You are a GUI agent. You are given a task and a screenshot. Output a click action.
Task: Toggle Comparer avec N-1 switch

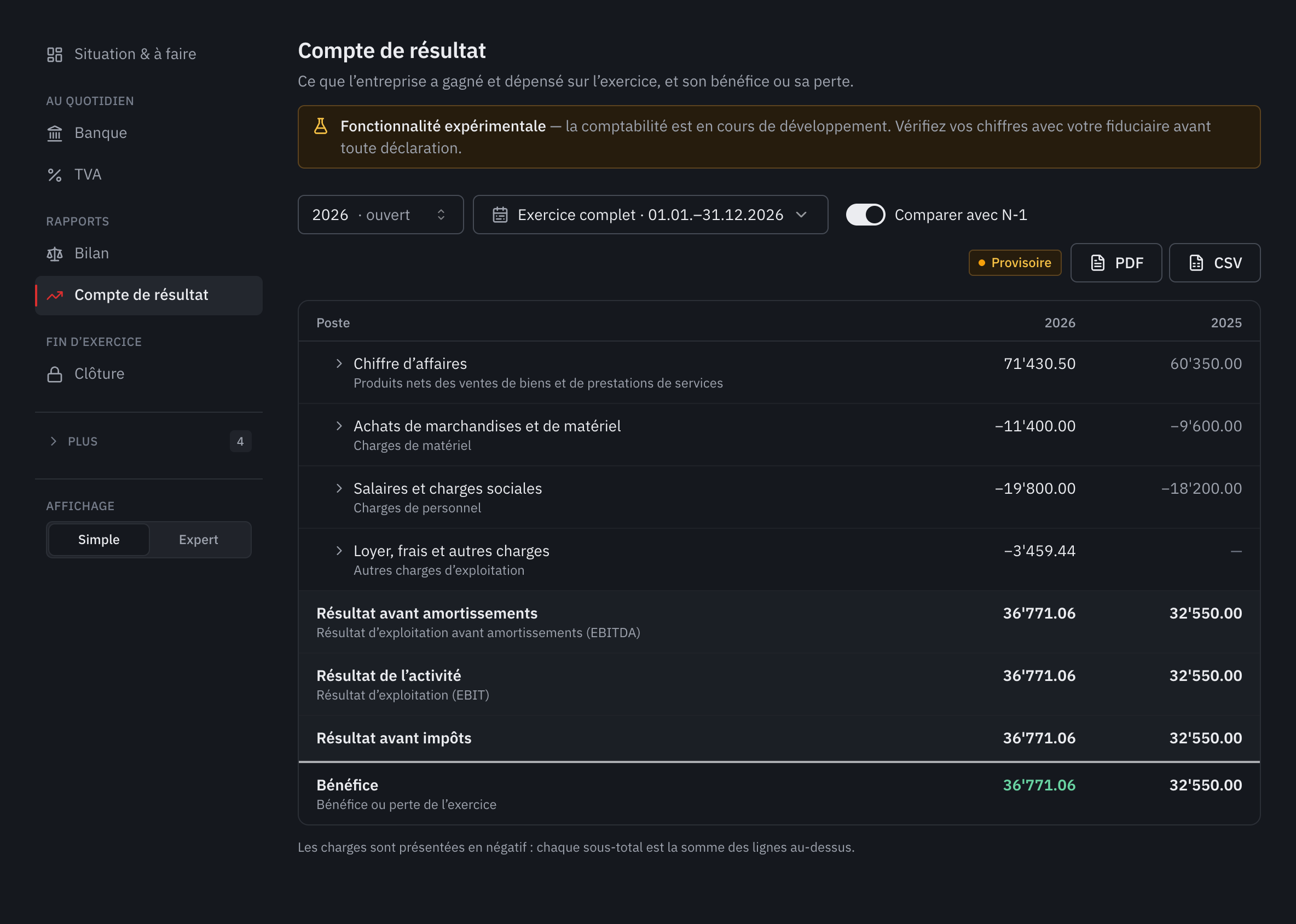pyautogui.click(x=865, y=215)
